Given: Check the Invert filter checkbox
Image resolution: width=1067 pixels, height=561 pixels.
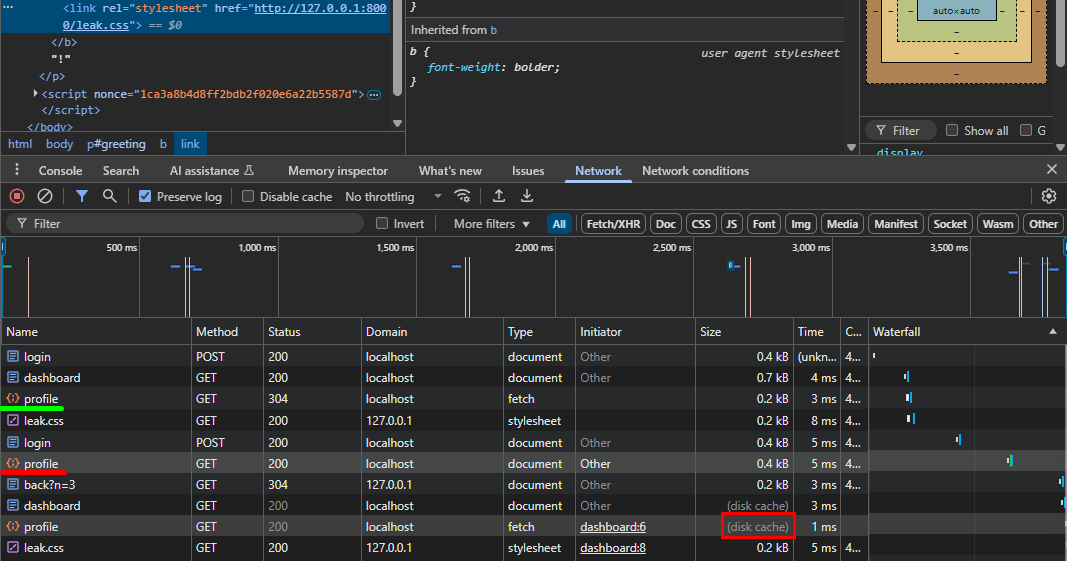Looking at the screenshot, I should [x=382, y=223].
